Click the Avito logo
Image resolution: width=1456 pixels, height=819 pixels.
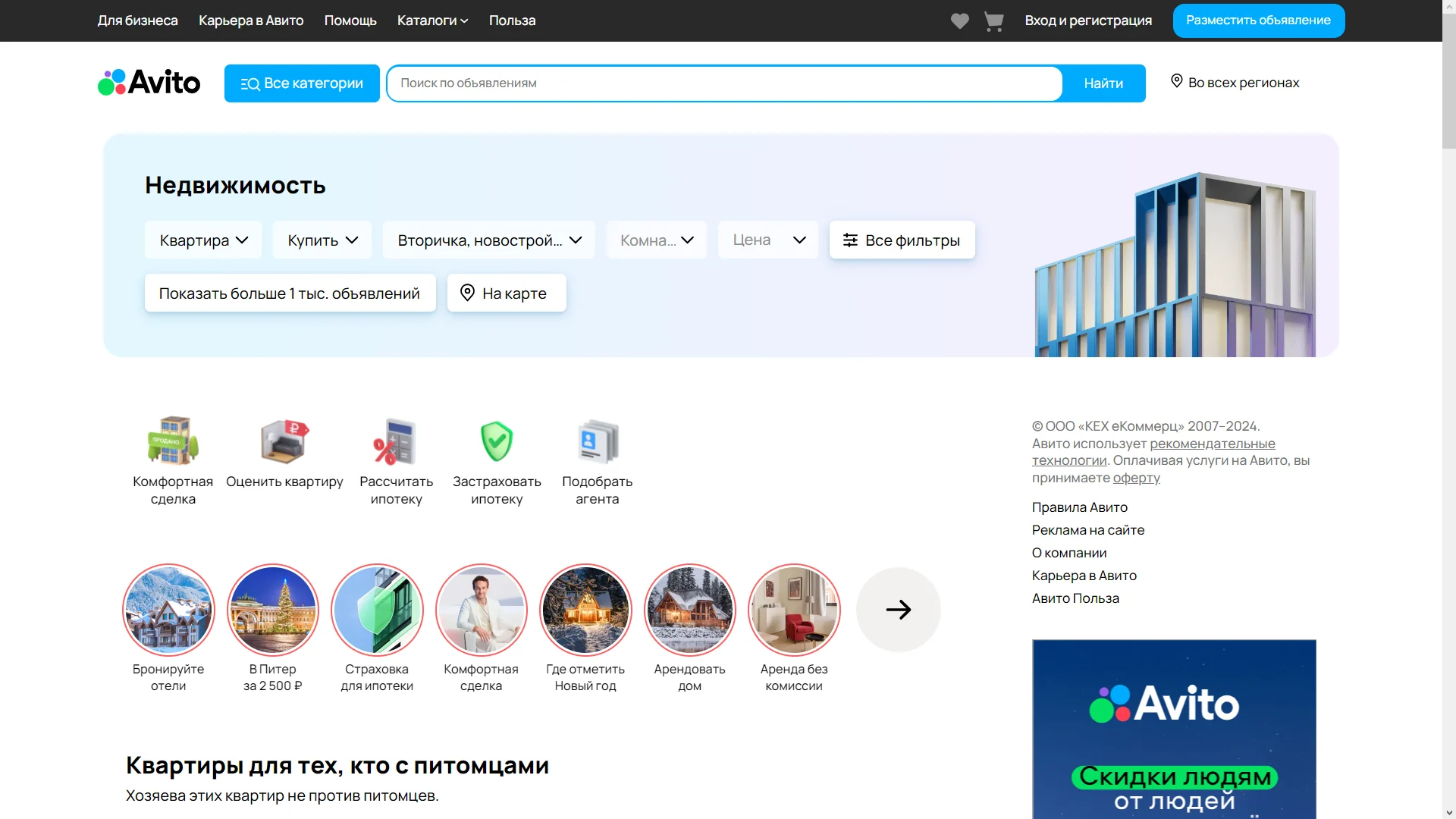pyautogui.click(x=149, y=83)
